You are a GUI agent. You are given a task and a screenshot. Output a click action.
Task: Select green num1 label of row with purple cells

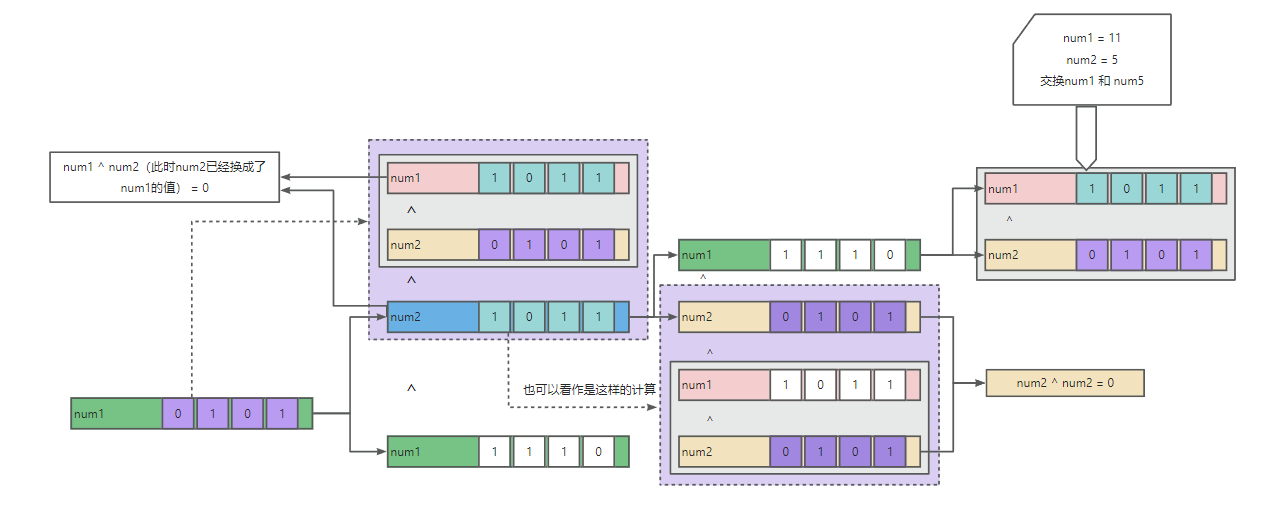pos(116,413)
